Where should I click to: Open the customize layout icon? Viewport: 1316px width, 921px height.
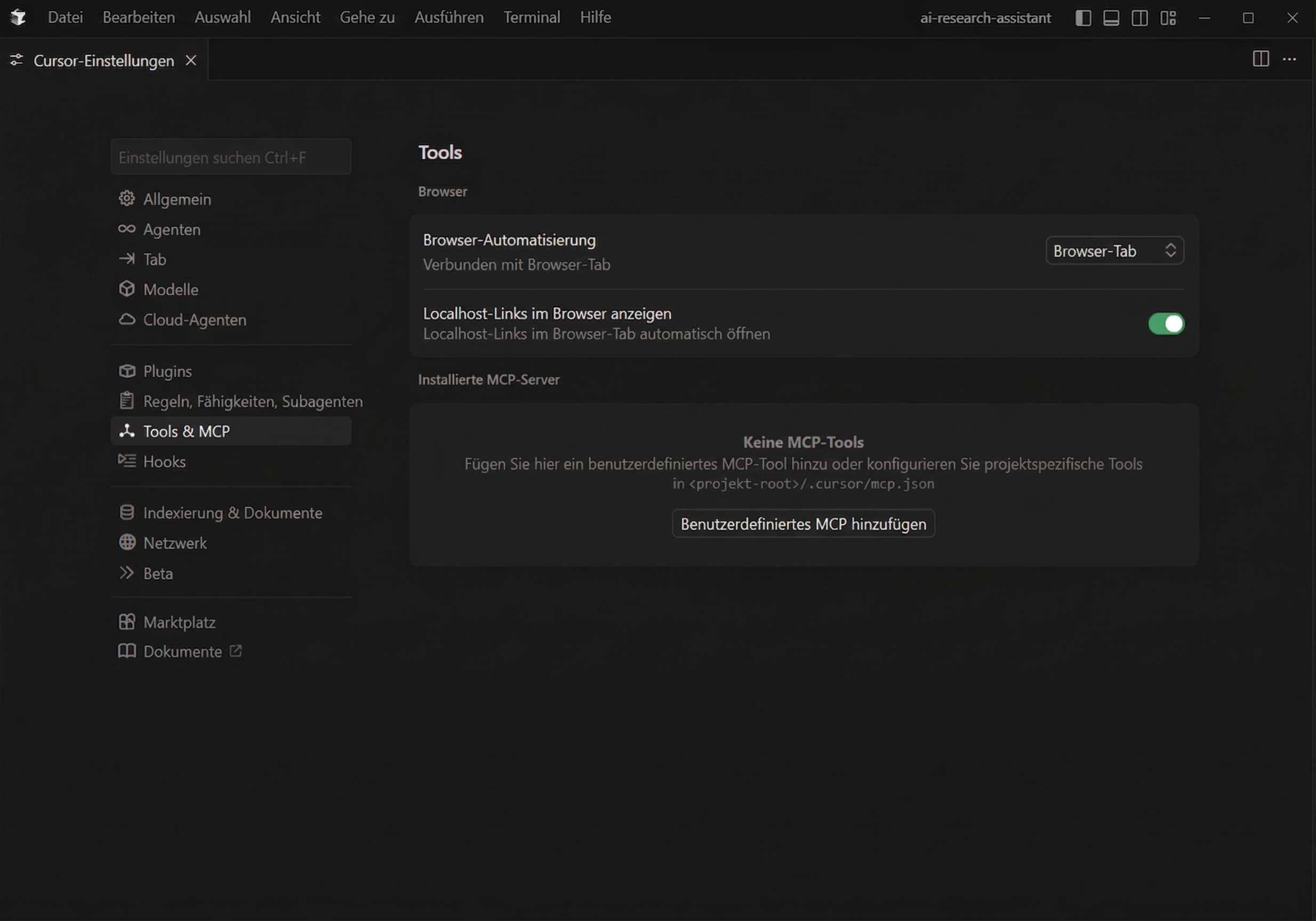click(1168, 18)
